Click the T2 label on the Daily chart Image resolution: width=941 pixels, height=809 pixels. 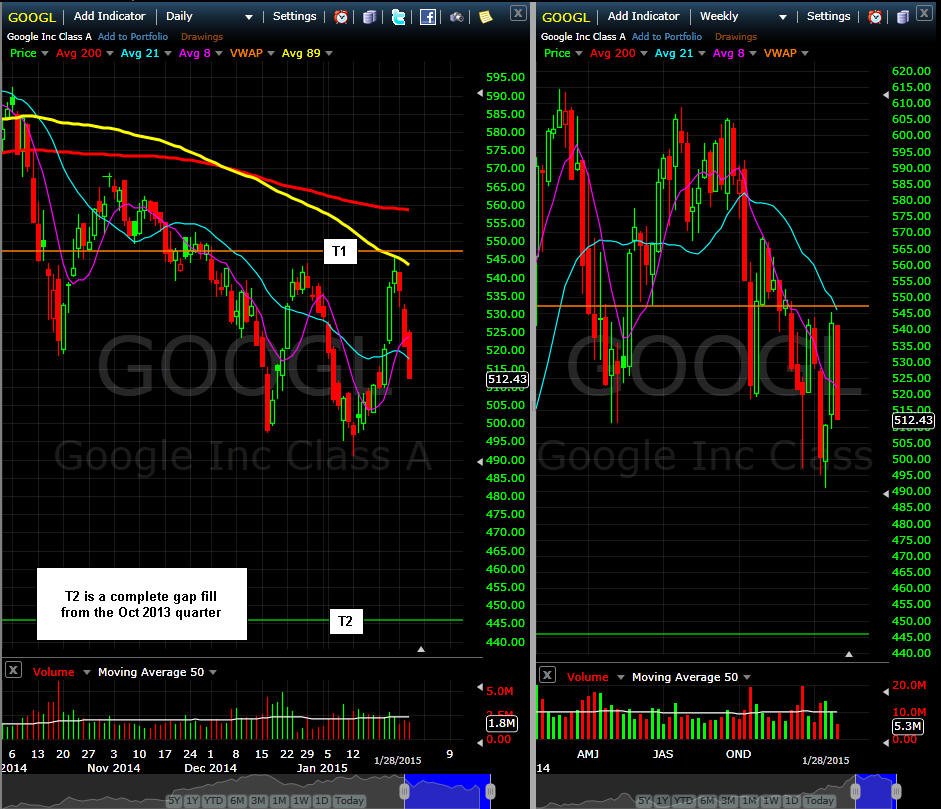(346, 621)
